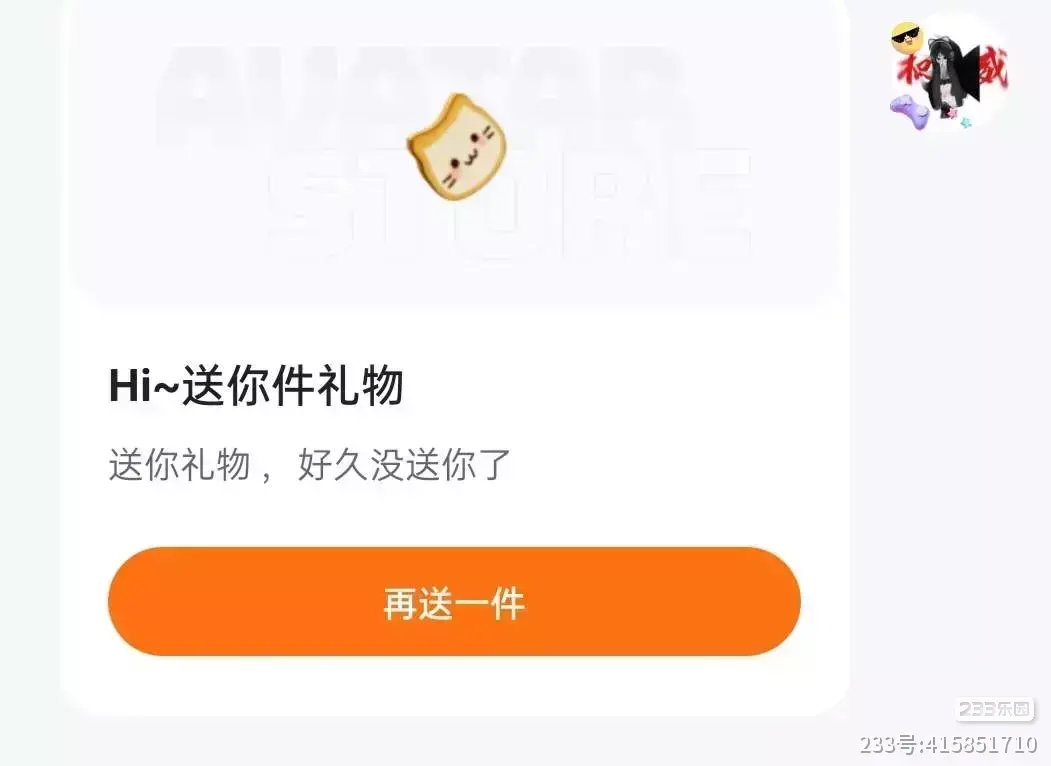Viewport: 1051px width, 766px height.
Task: Open the gift card preview banner area
Action: click(x=454, y=151)
